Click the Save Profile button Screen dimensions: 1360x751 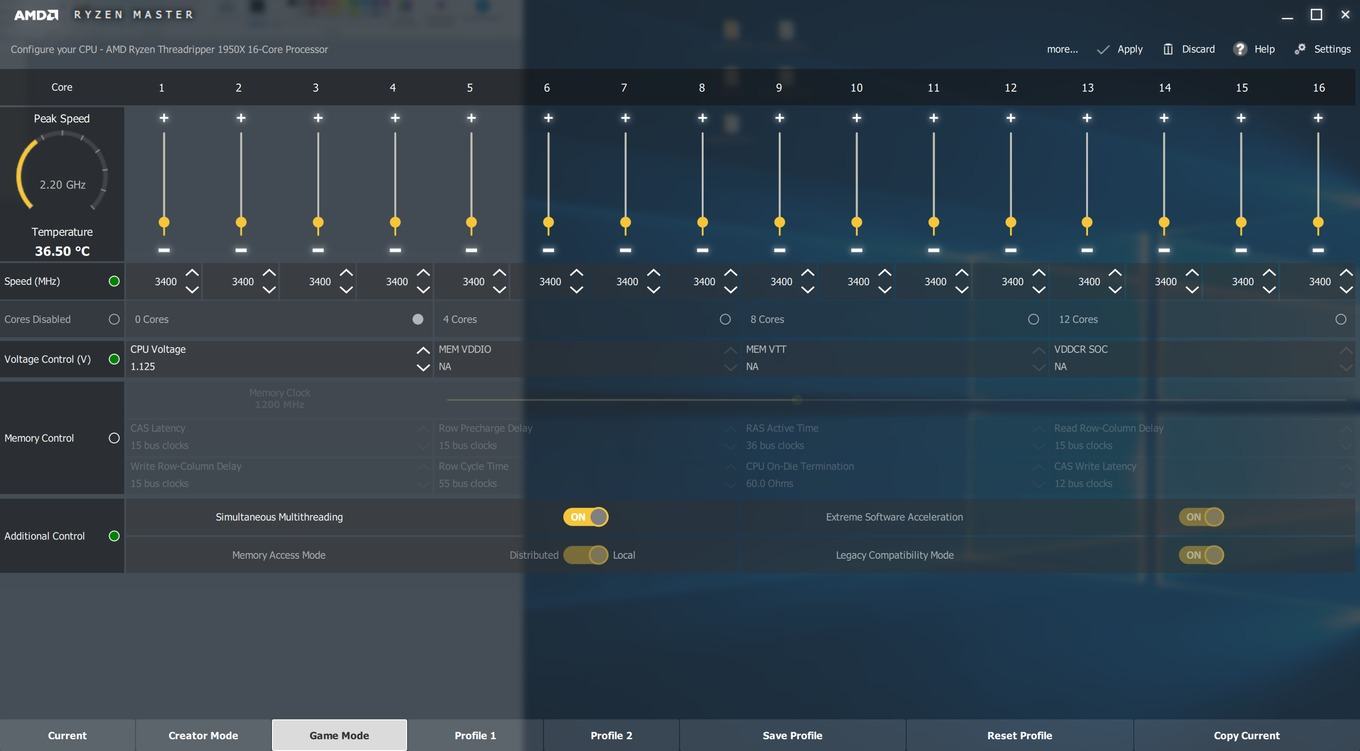(792, 735)
